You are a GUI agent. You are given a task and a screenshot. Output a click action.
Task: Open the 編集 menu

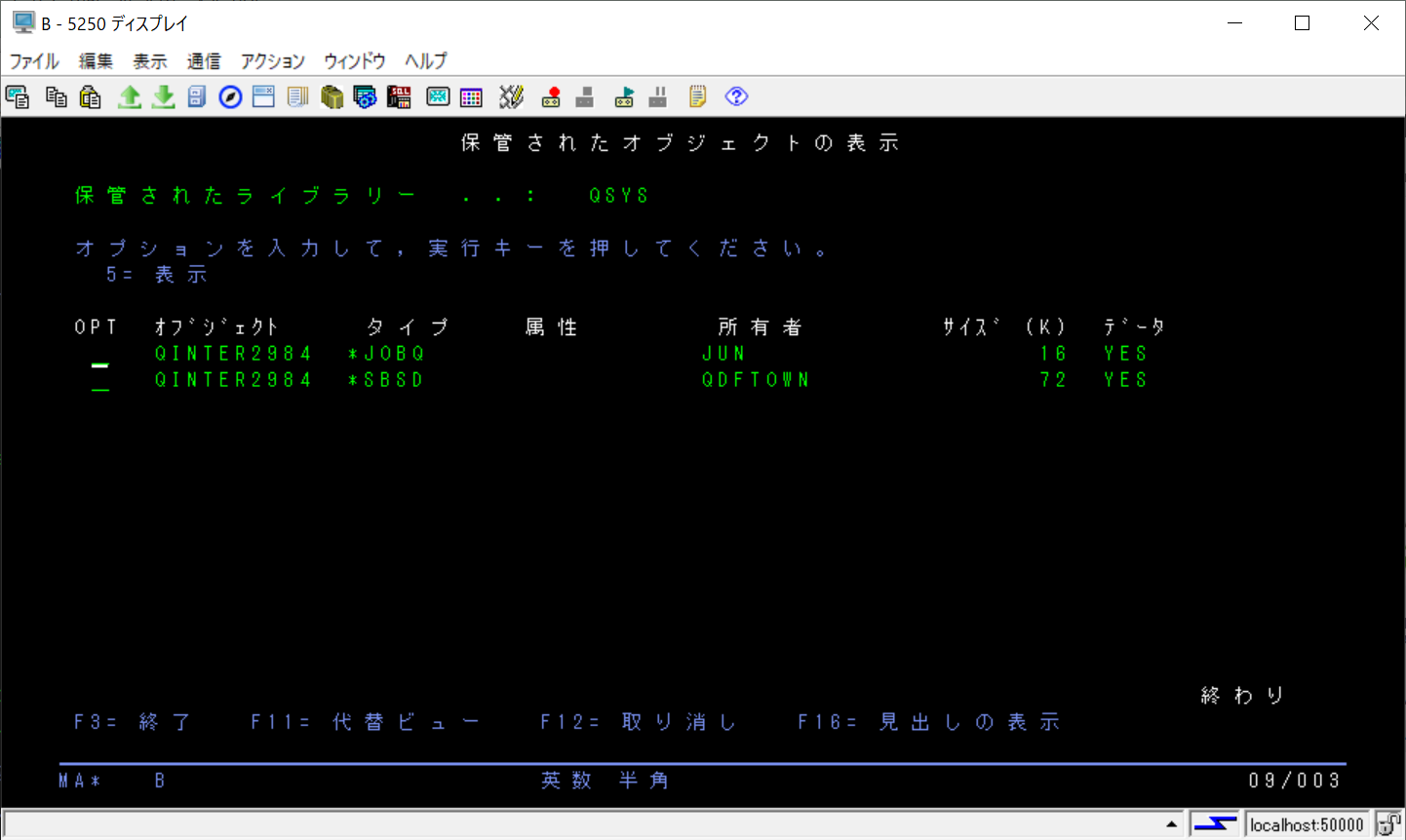96,60
